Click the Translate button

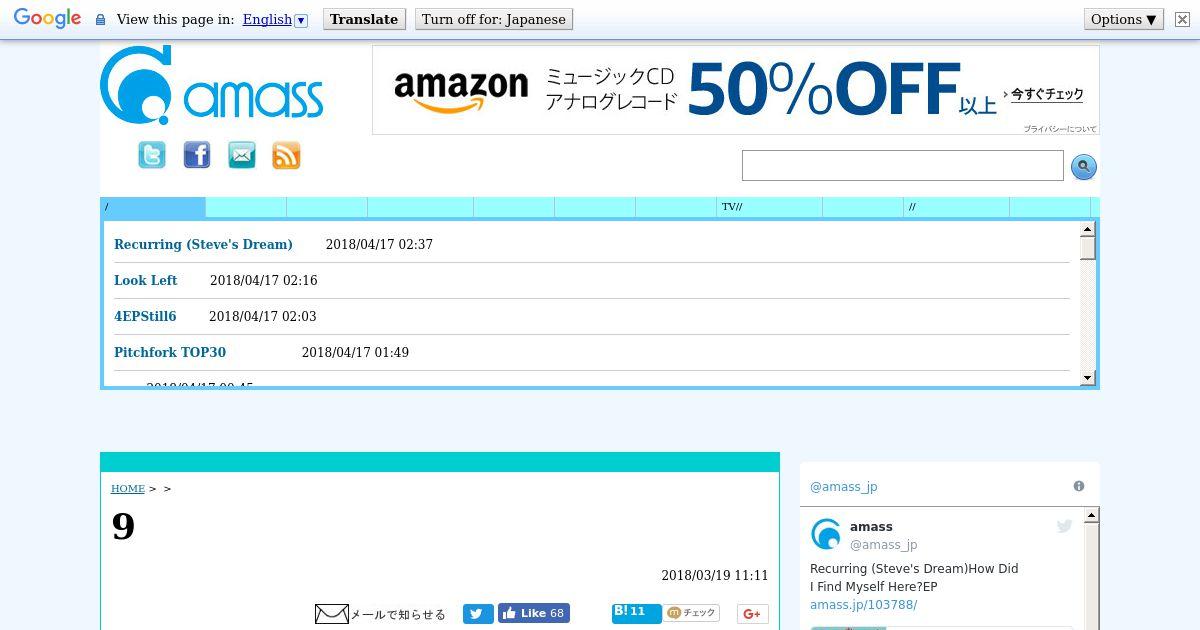click(x=364, y=19)
